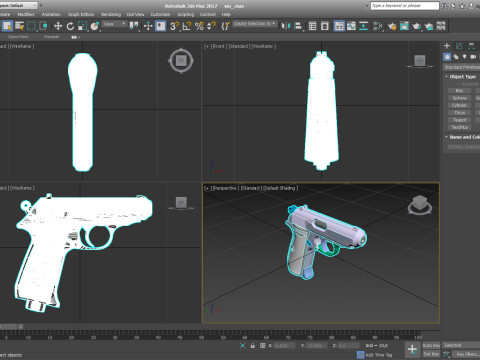The height and width of the screenshot is (360, 480).
Task: Select Cameras category icon
Action: click(473, 57)
